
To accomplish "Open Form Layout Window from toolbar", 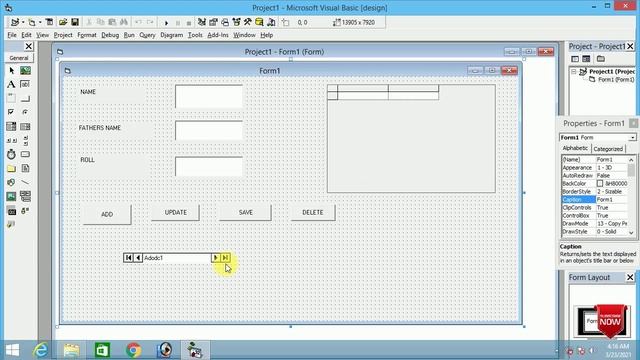I will (x=224, y=22).
